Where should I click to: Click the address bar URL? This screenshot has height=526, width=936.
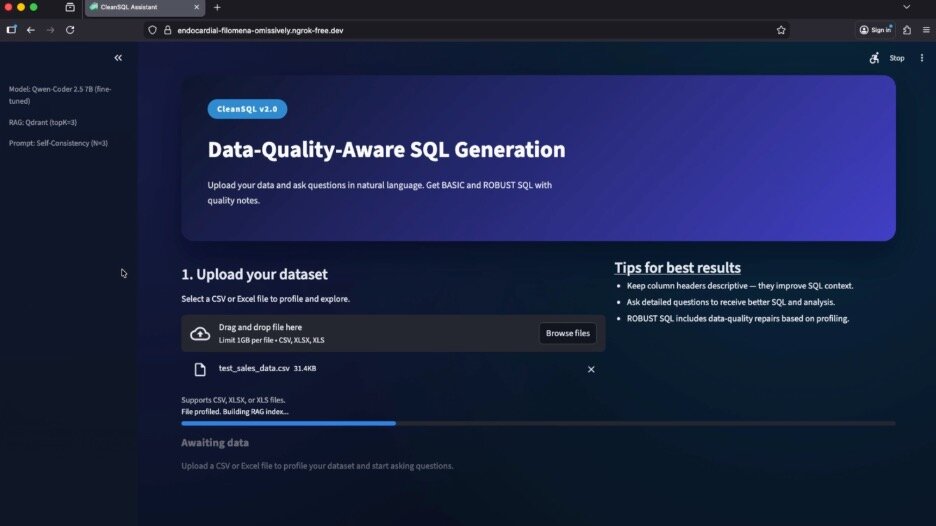[x=260, y=30]
